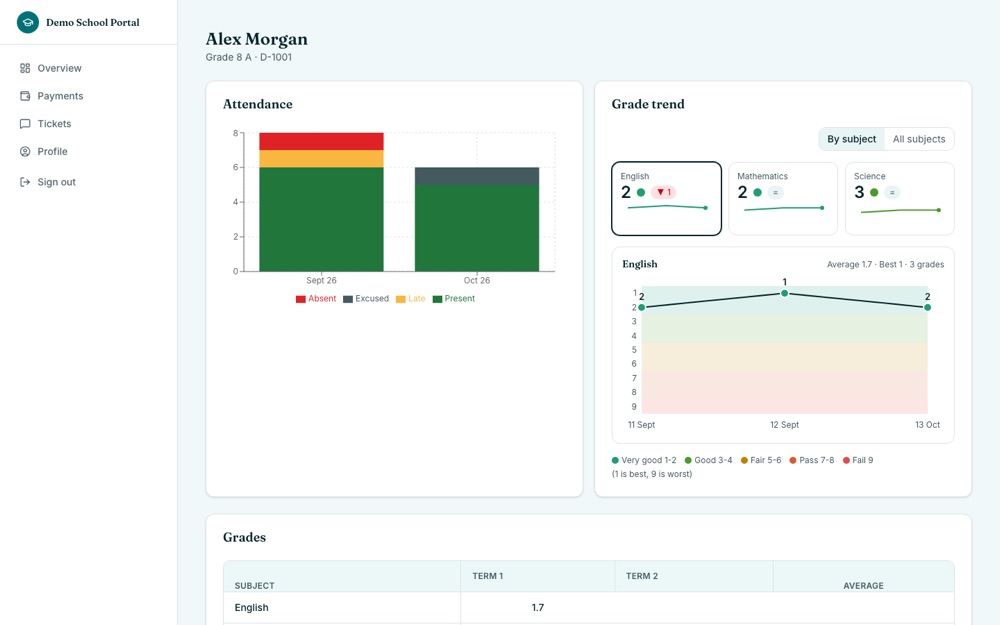Click the green Present segment in Oct 26 bar

pos(477,228)
